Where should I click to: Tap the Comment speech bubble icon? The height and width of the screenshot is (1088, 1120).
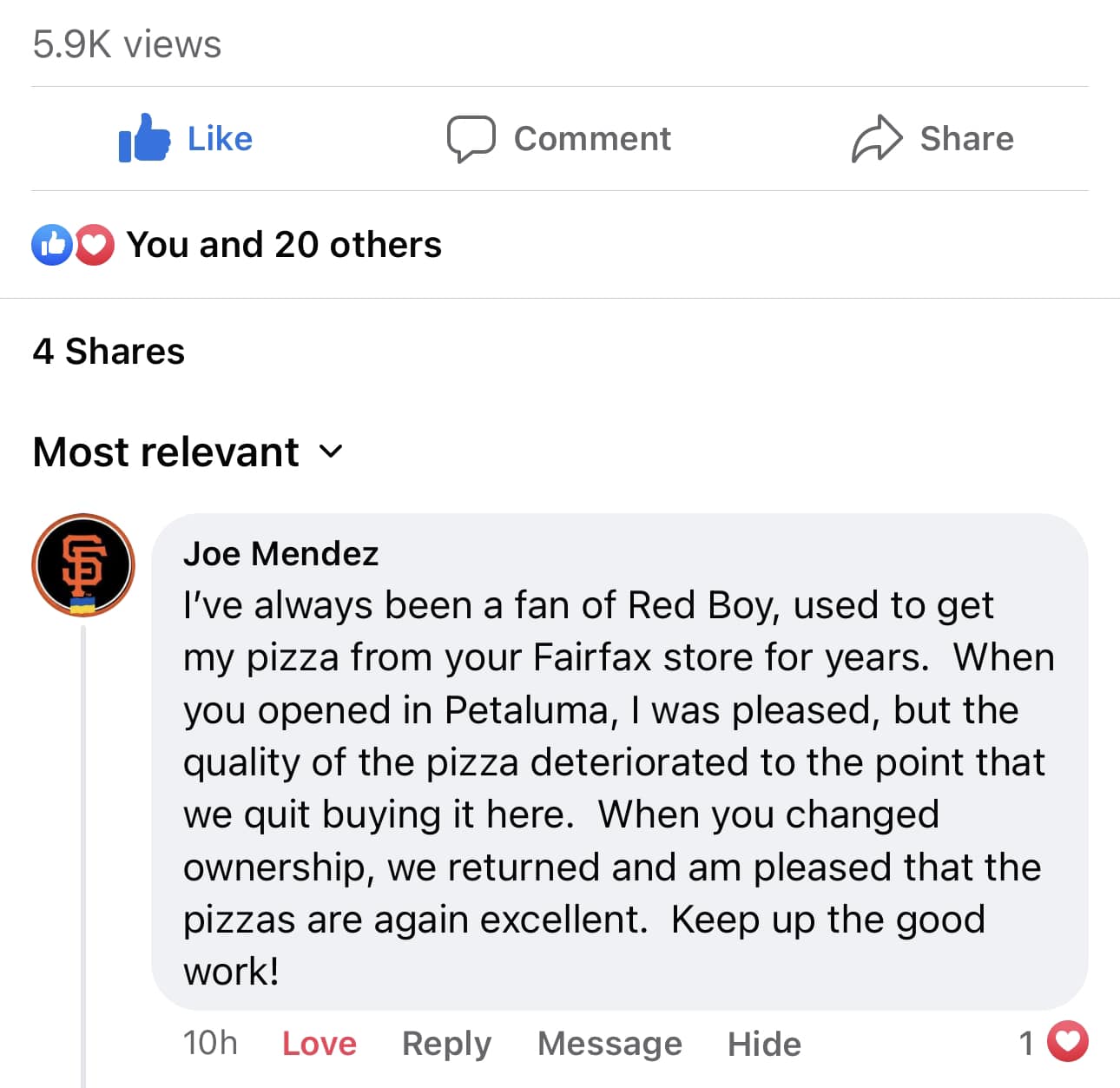click(x=471, y=139)
